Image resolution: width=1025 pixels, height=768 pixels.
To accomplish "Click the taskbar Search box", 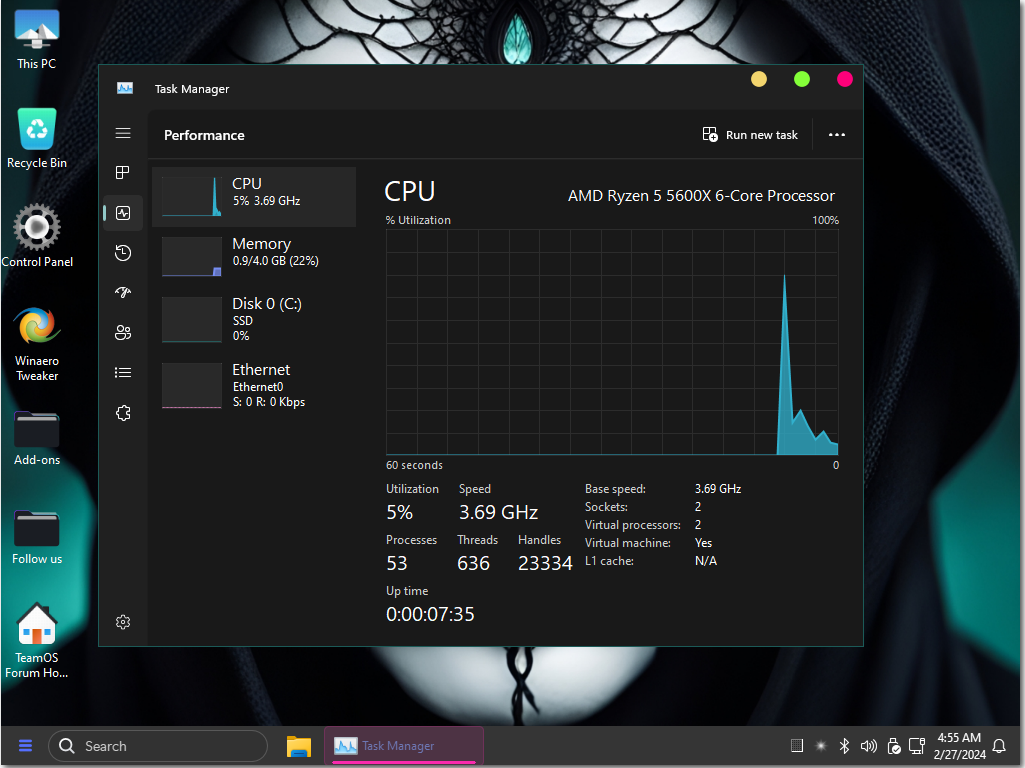I will pyautogui.click(x=158, y=746).
